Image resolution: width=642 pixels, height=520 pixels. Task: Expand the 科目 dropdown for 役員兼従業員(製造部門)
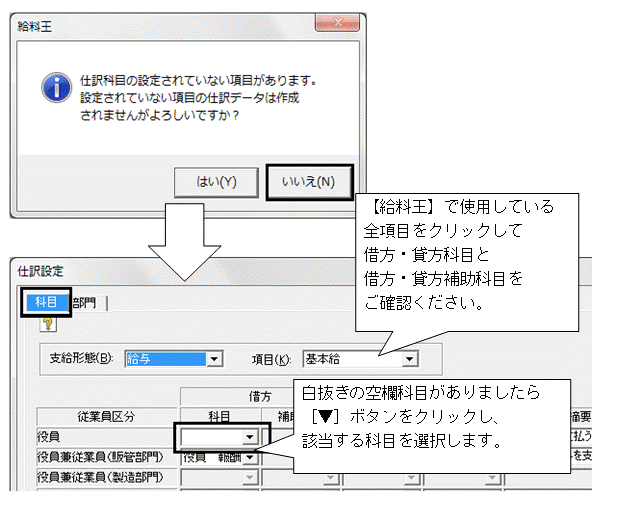(249, 477)
